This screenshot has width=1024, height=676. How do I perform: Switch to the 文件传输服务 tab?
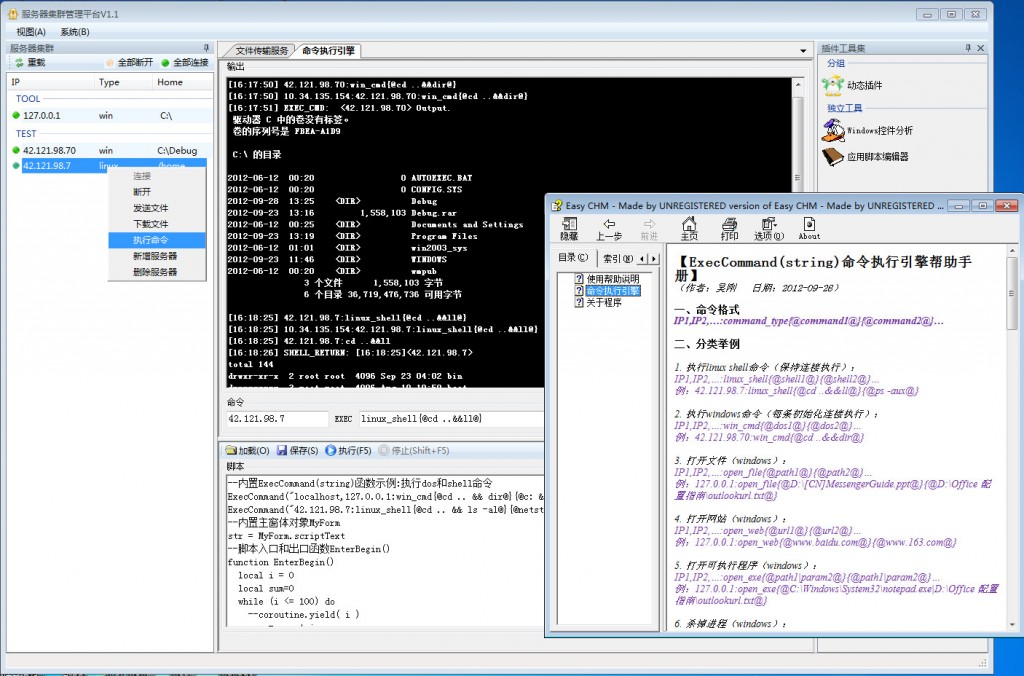coord(261,51)
